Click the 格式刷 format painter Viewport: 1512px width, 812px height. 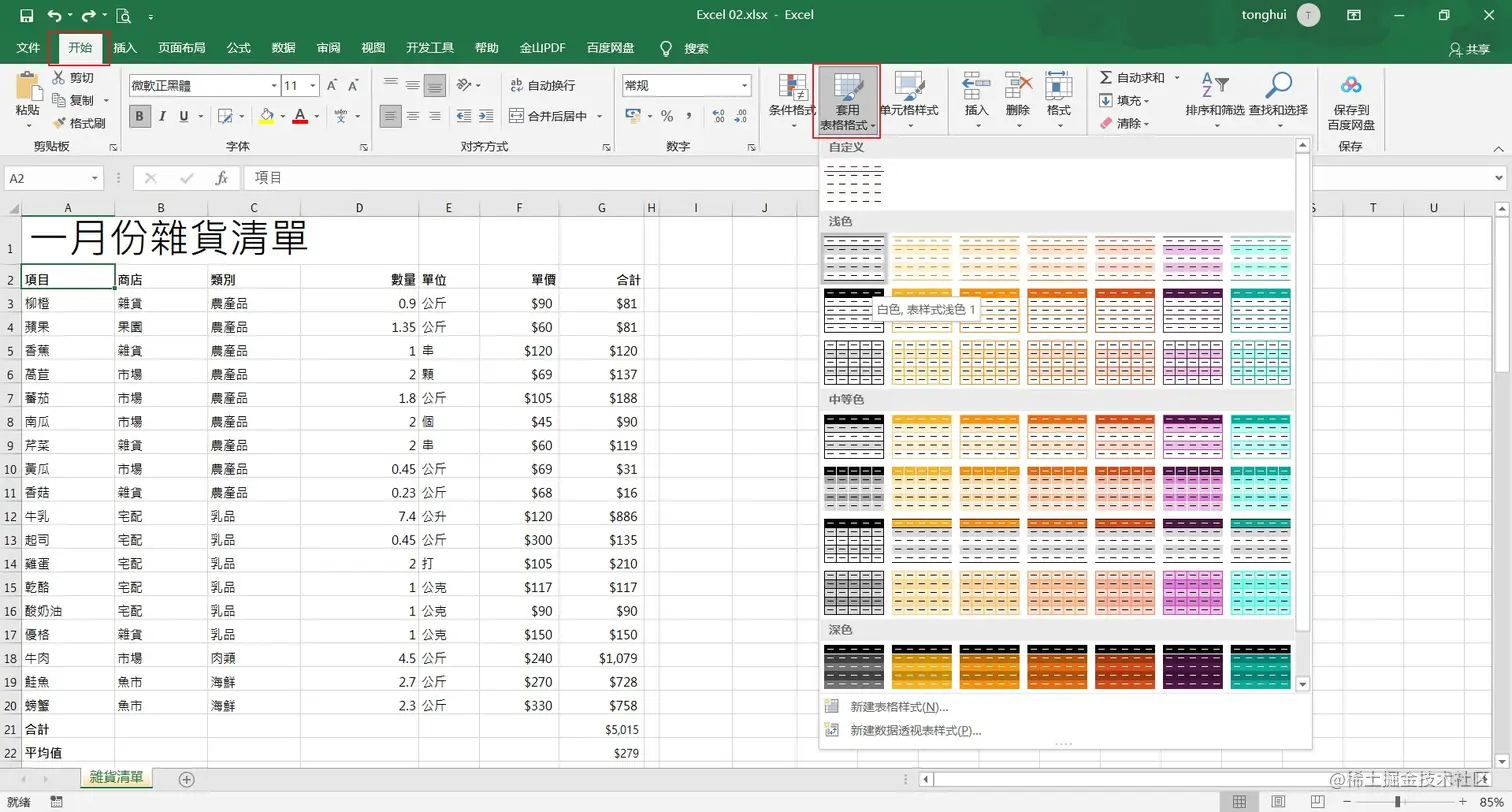79,123
